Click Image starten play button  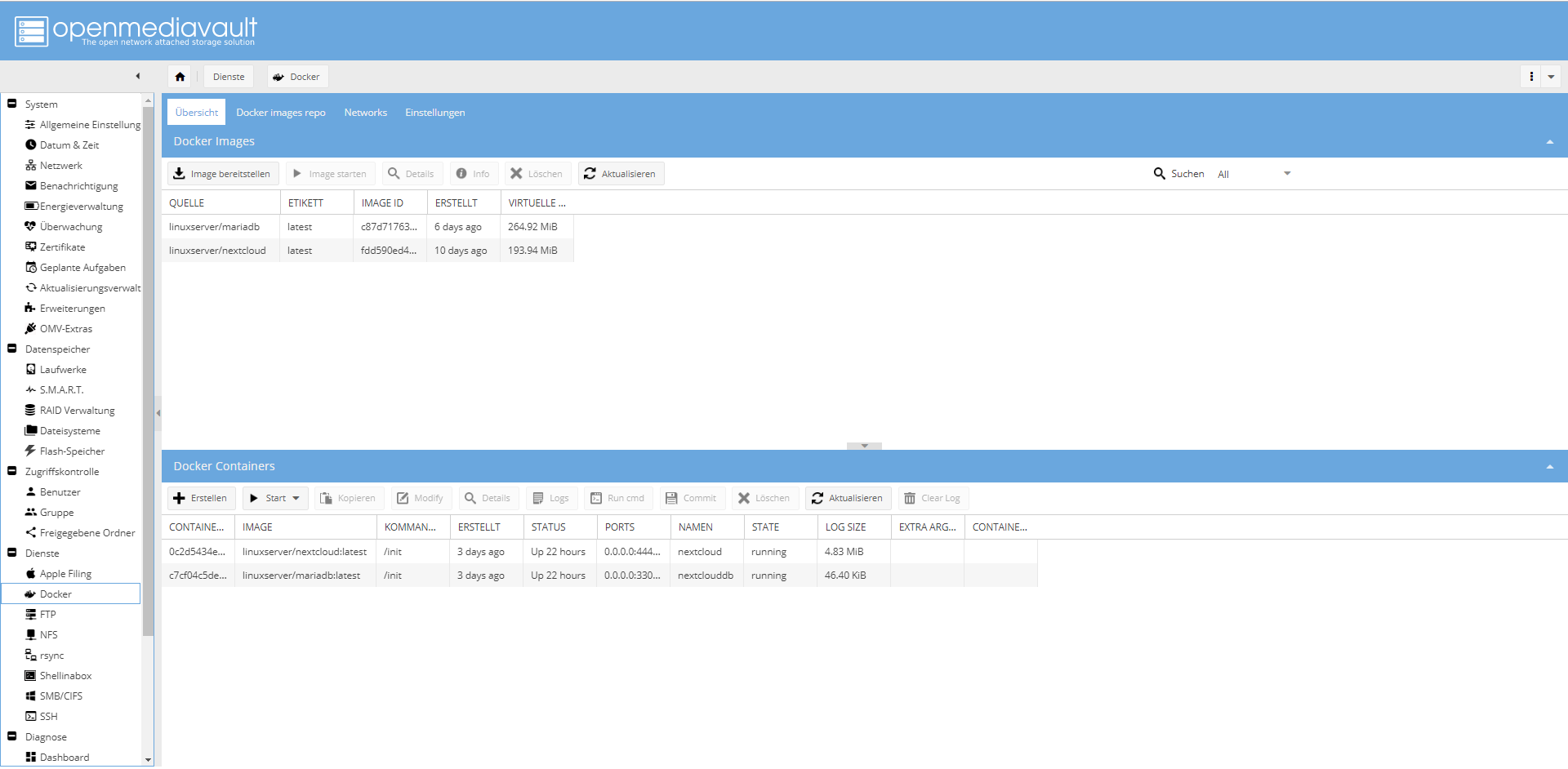click(331, 174)
